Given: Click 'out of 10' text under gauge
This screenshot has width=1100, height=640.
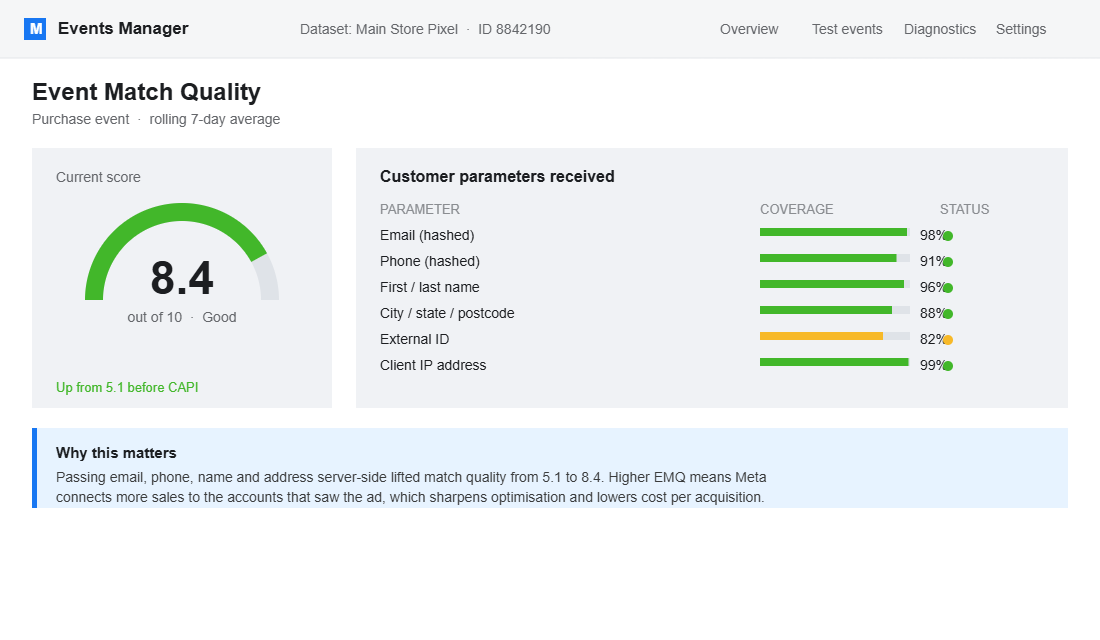Looking at the screenshot, I should (x=154, y=317).
